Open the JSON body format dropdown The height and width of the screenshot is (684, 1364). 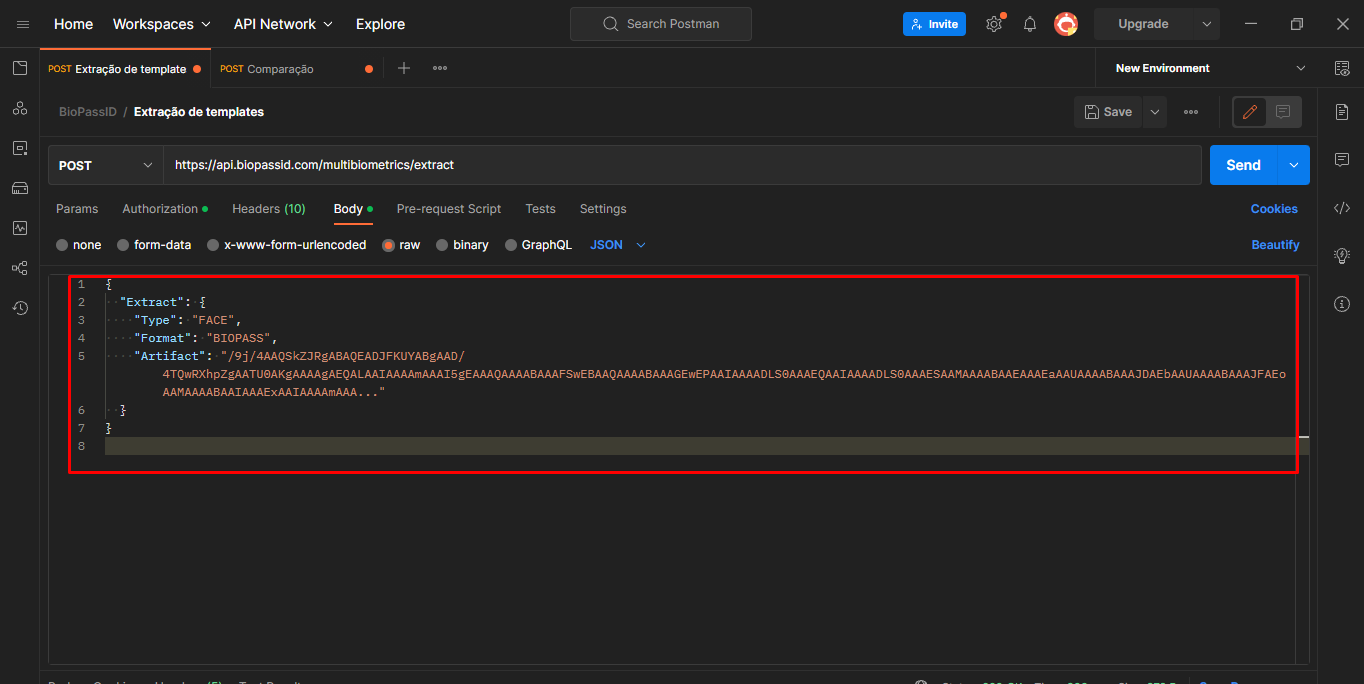[x=618, y=245]
